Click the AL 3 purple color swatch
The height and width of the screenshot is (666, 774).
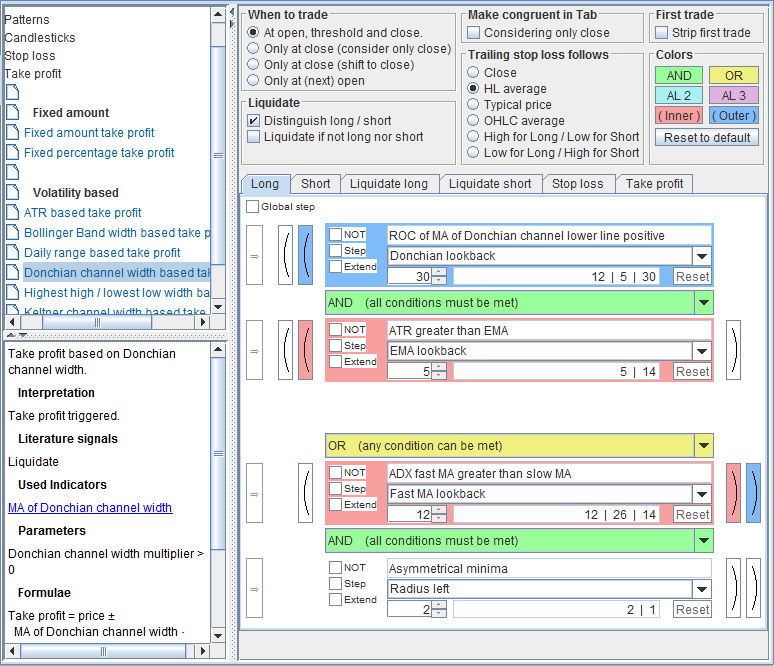(x=733, y=96)
